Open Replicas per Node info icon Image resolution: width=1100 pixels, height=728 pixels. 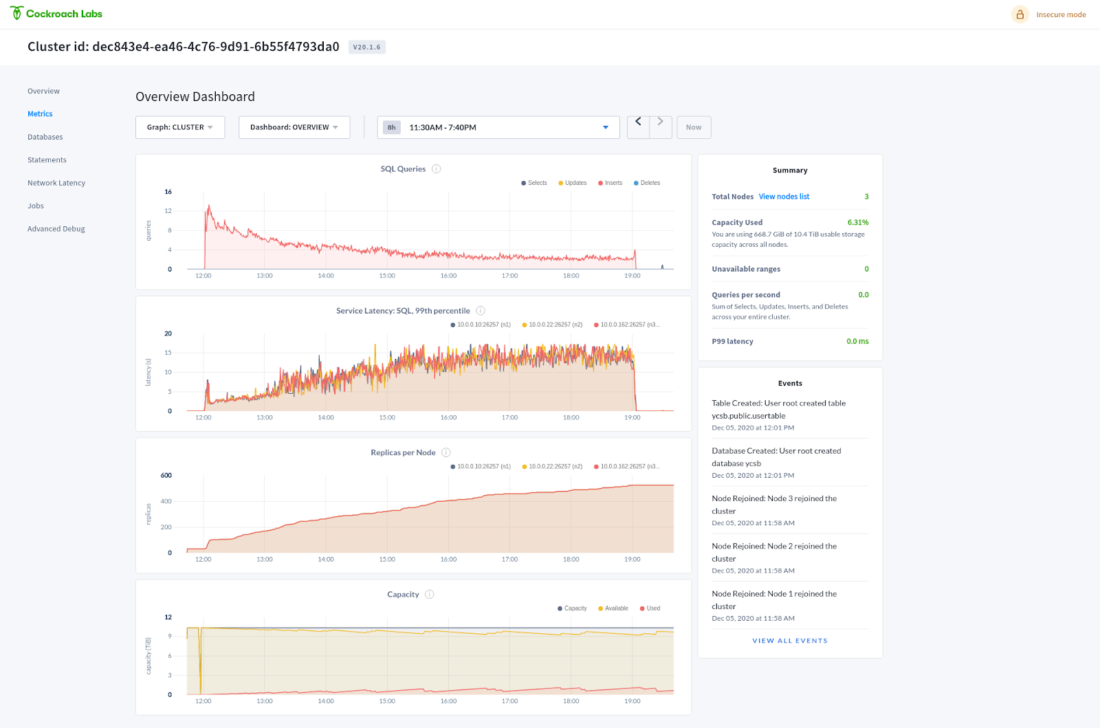tap(446, 452)
